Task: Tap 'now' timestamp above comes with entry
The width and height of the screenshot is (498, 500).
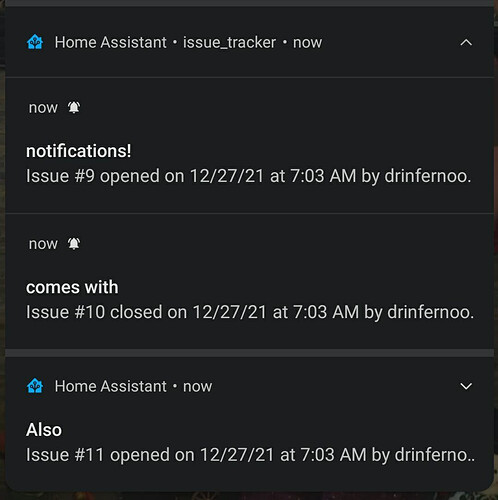Action: (x=43, y=244)
